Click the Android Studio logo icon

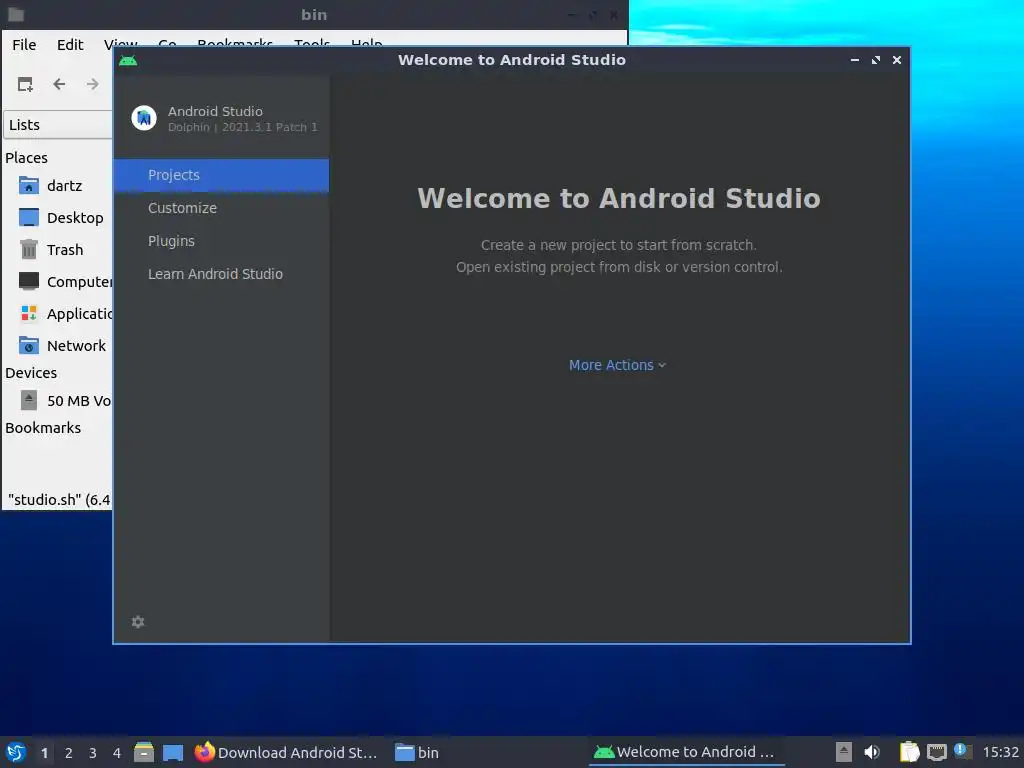point(144,118)
